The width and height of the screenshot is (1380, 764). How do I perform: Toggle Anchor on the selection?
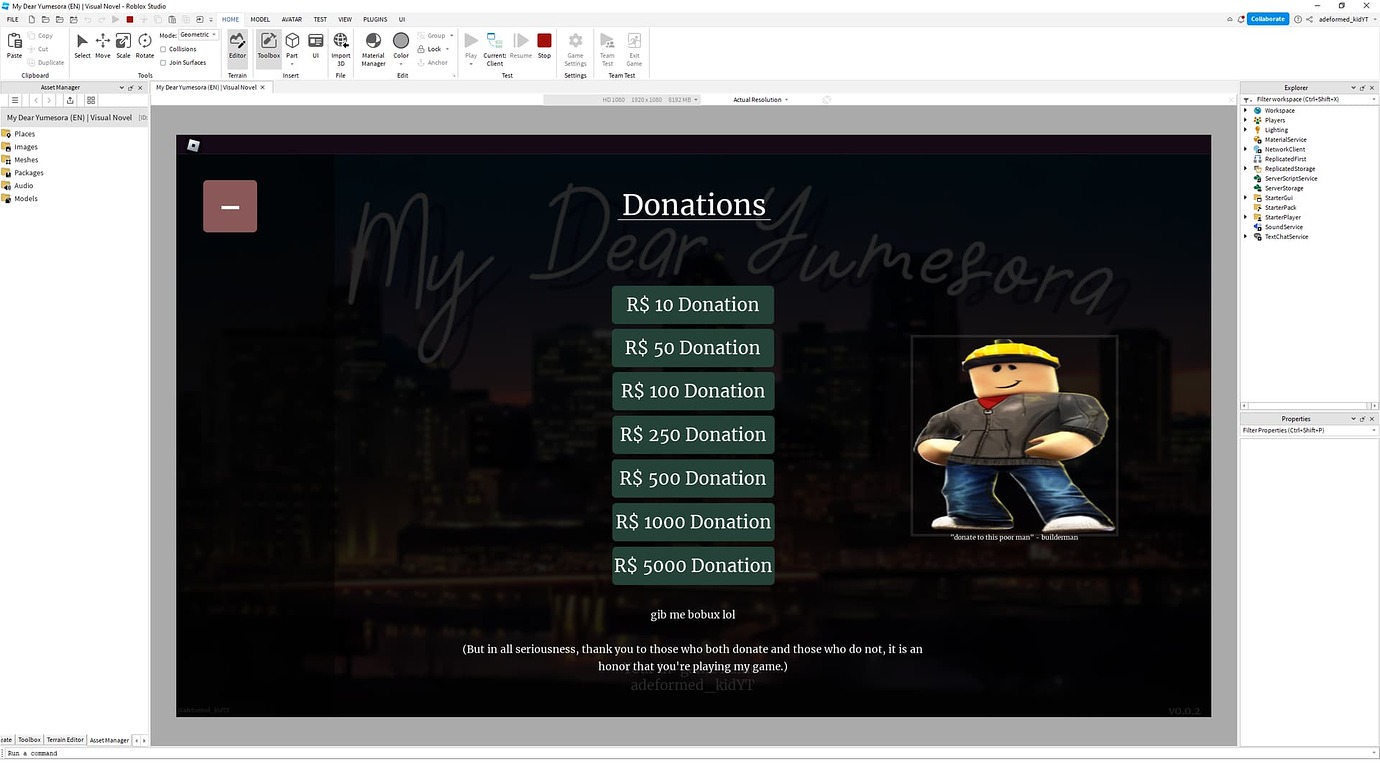tap(434, 61)
